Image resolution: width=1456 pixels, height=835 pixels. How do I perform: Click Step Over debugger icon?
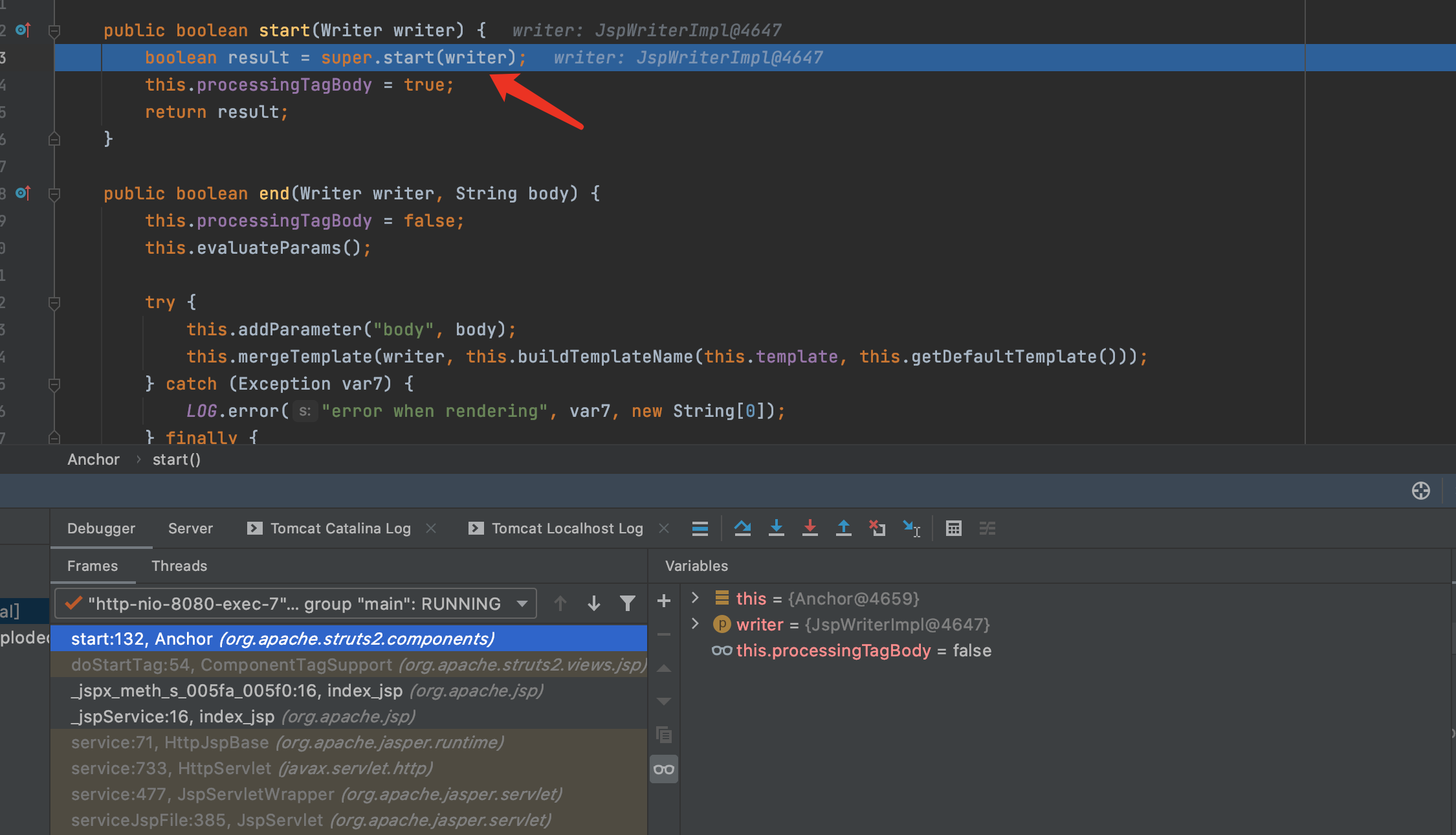(x=742, y=529)
